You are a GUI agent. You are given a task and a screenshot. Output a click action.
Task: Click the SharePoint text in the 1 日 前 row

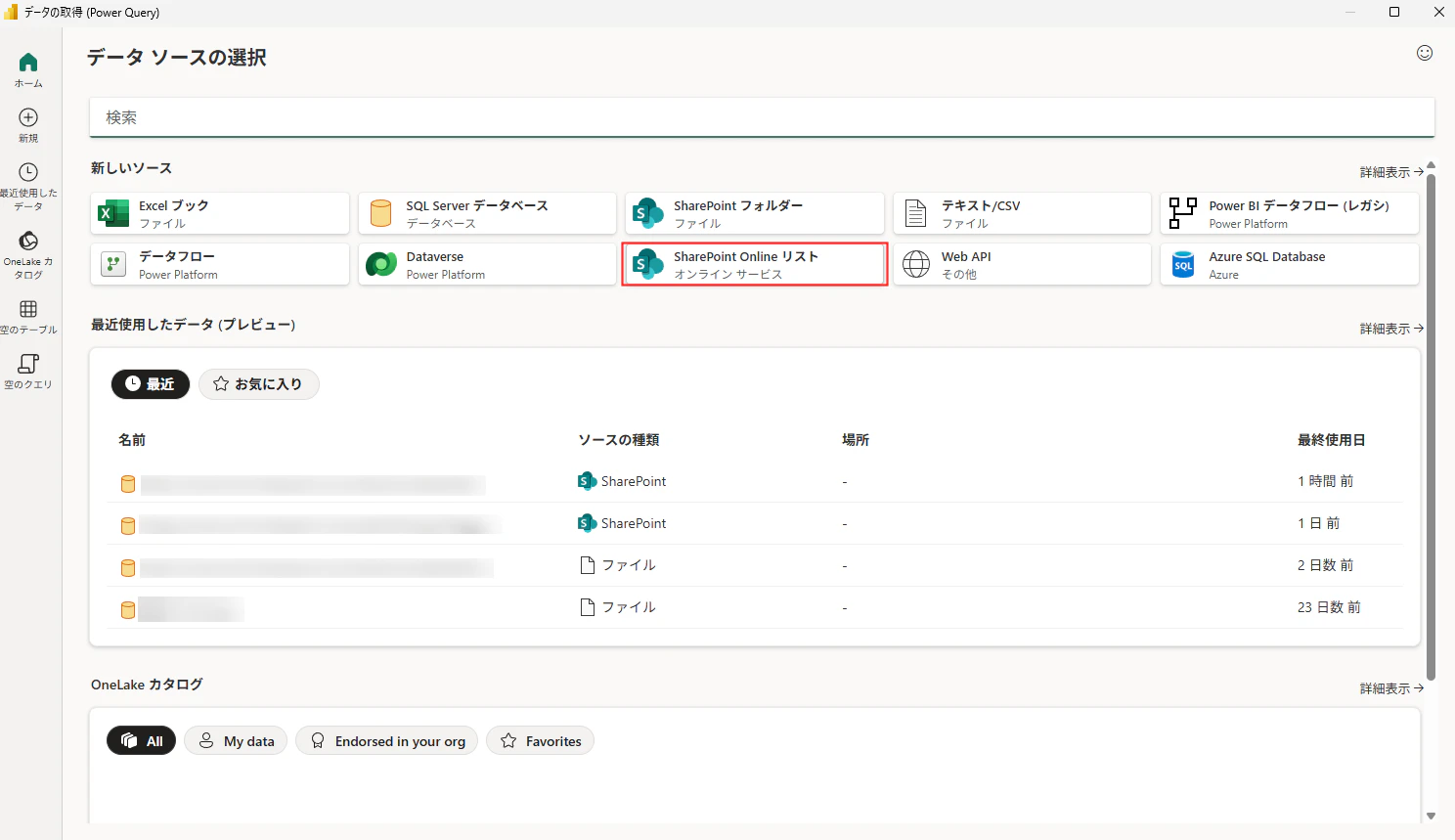pos(634,523)
